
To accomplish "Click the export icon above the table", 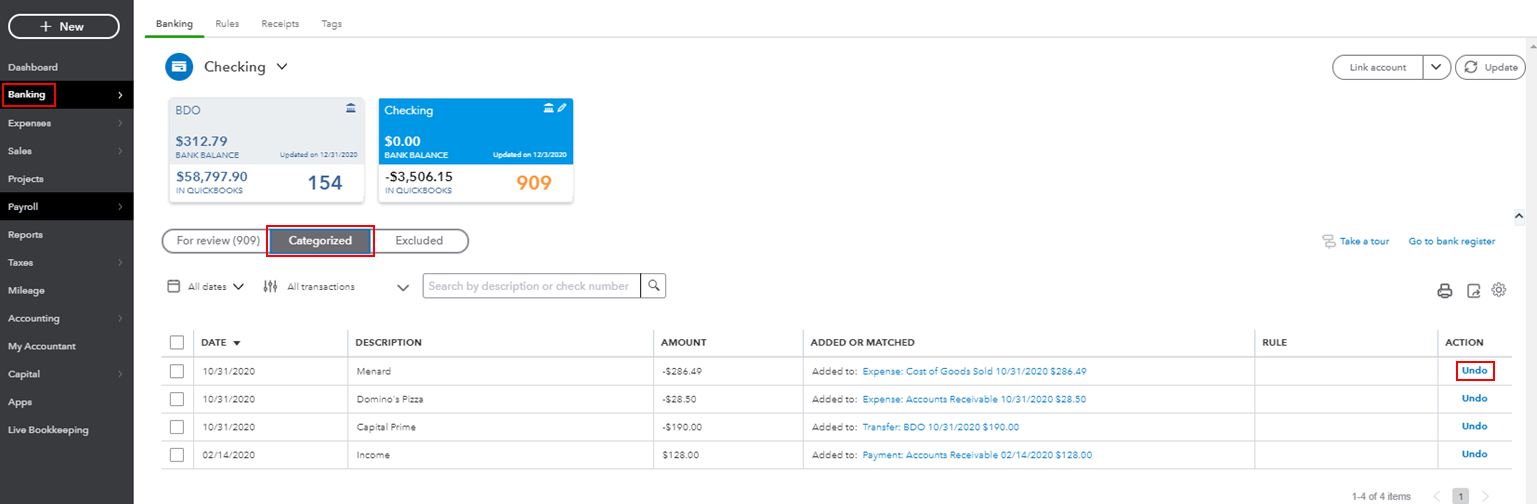I will click(x=1472, y=291).
